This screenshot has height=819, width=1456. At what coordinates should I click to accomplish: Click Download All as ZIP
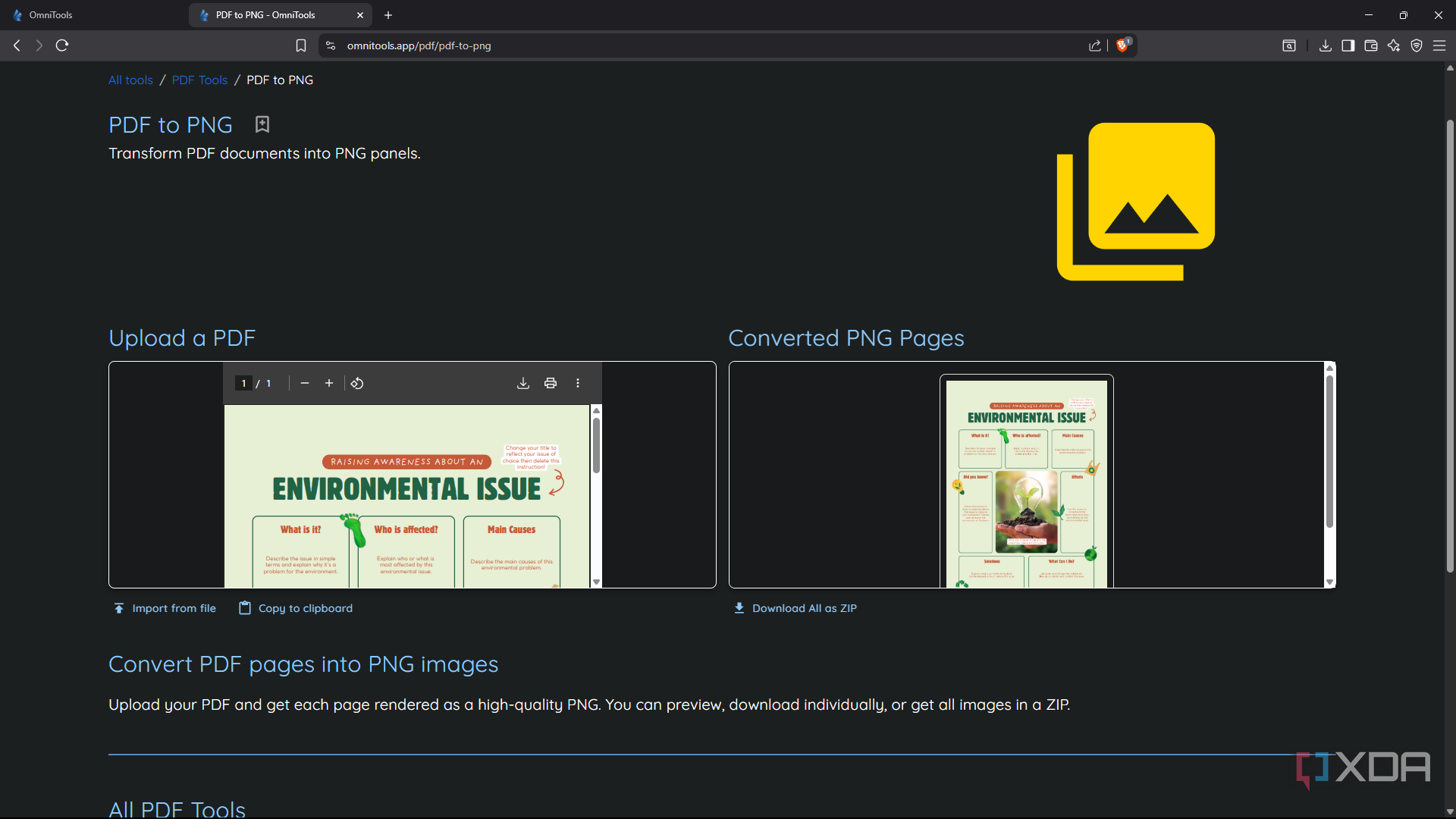click(x=795, y=608)
